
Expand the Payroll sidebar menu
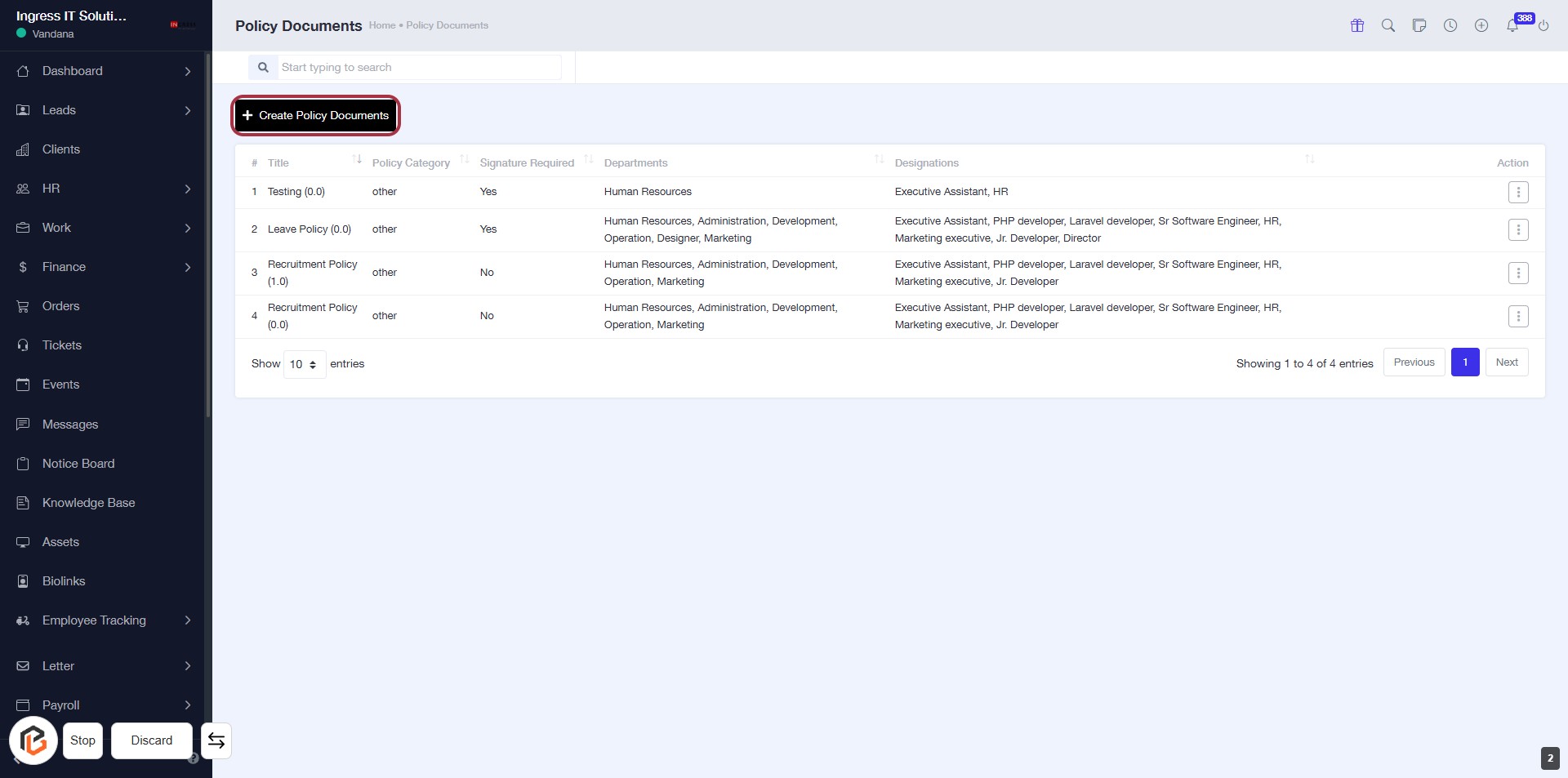105,705
